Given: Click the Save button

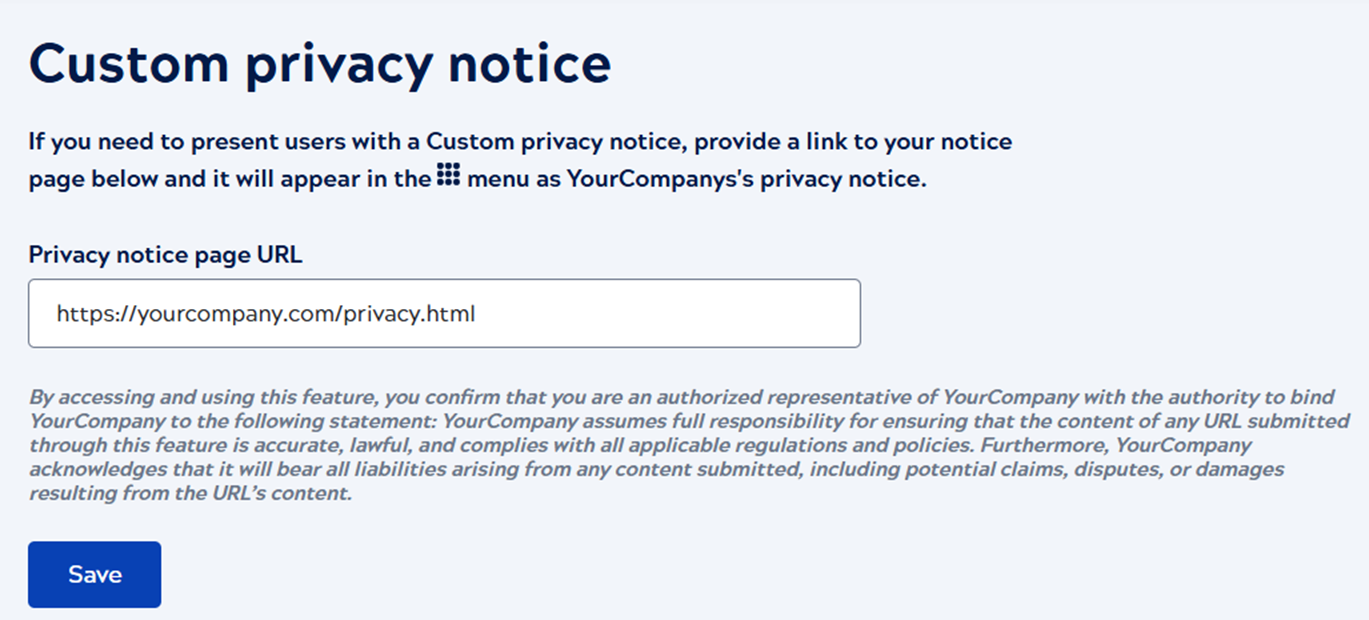Looking at the screenshot, I should click(94, 574).
